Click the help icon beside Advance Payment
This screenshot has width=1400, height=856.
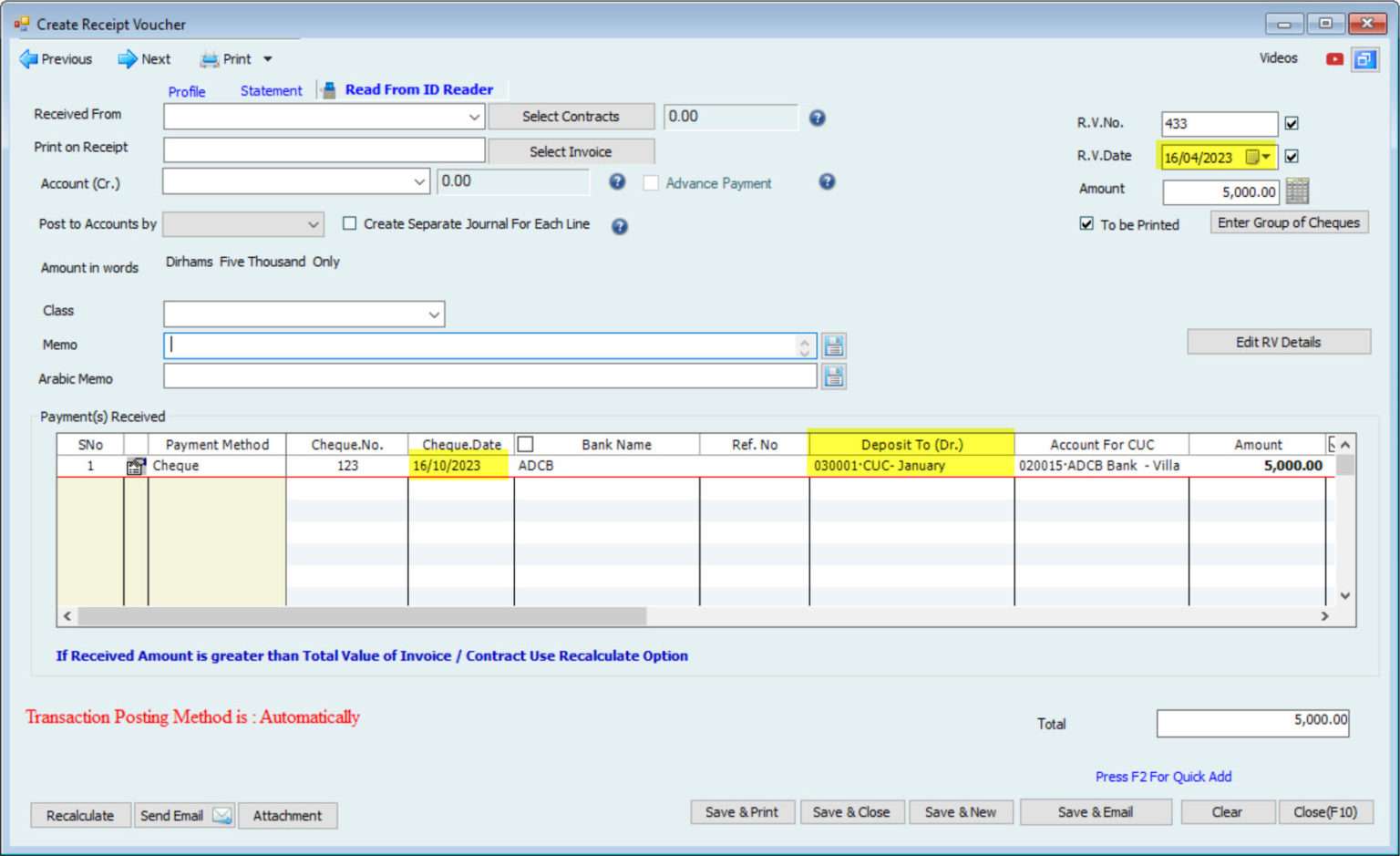(827, 182)
